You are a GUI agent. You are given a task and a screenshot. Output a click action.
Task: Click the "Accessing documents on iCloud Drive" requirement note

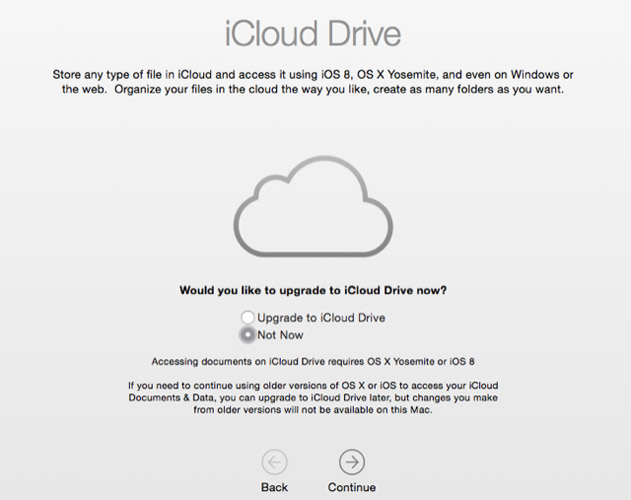point(313,360)
